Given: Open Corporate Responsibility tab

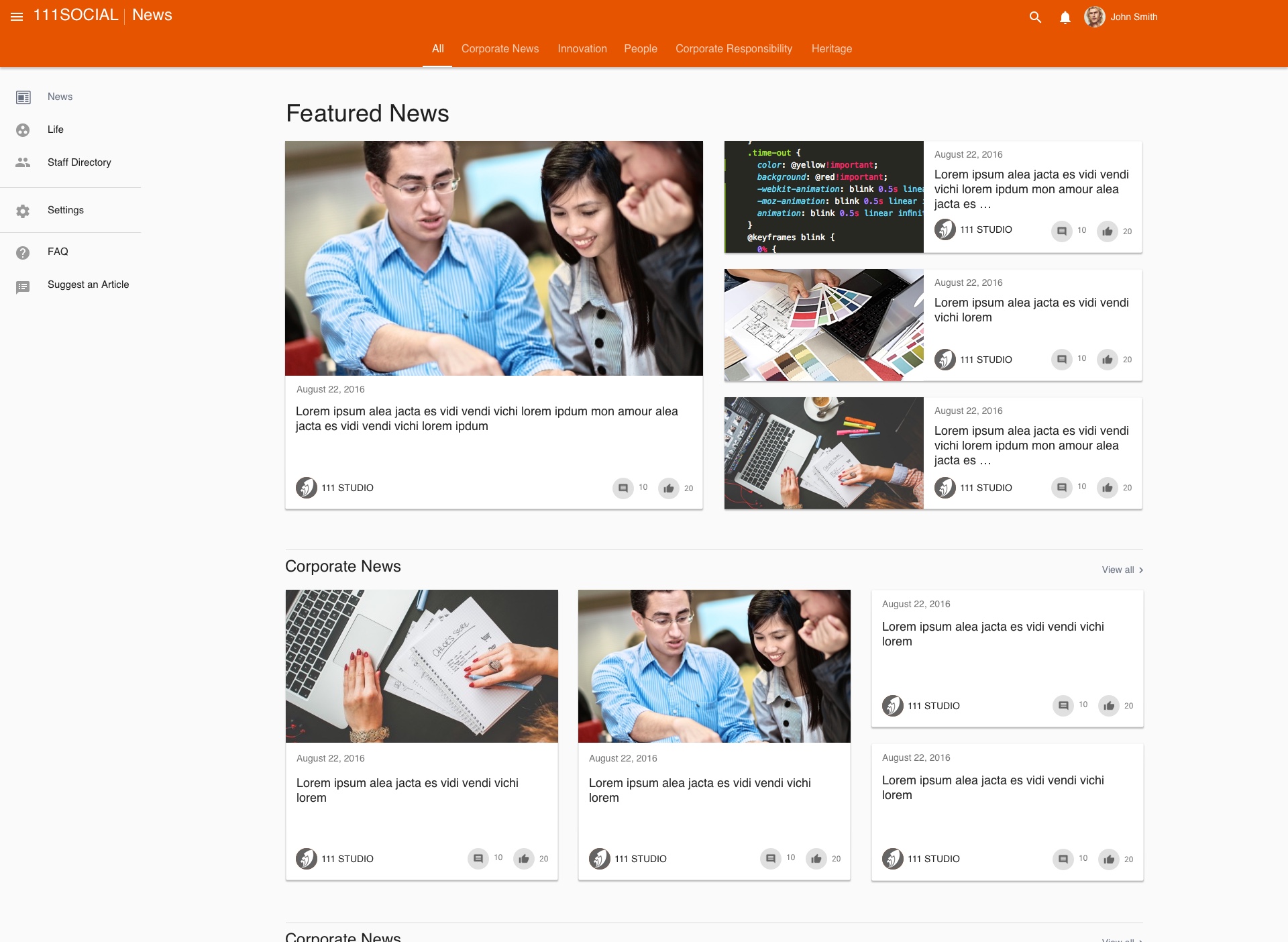Looking at the screenshot, I should coord(734,49).
